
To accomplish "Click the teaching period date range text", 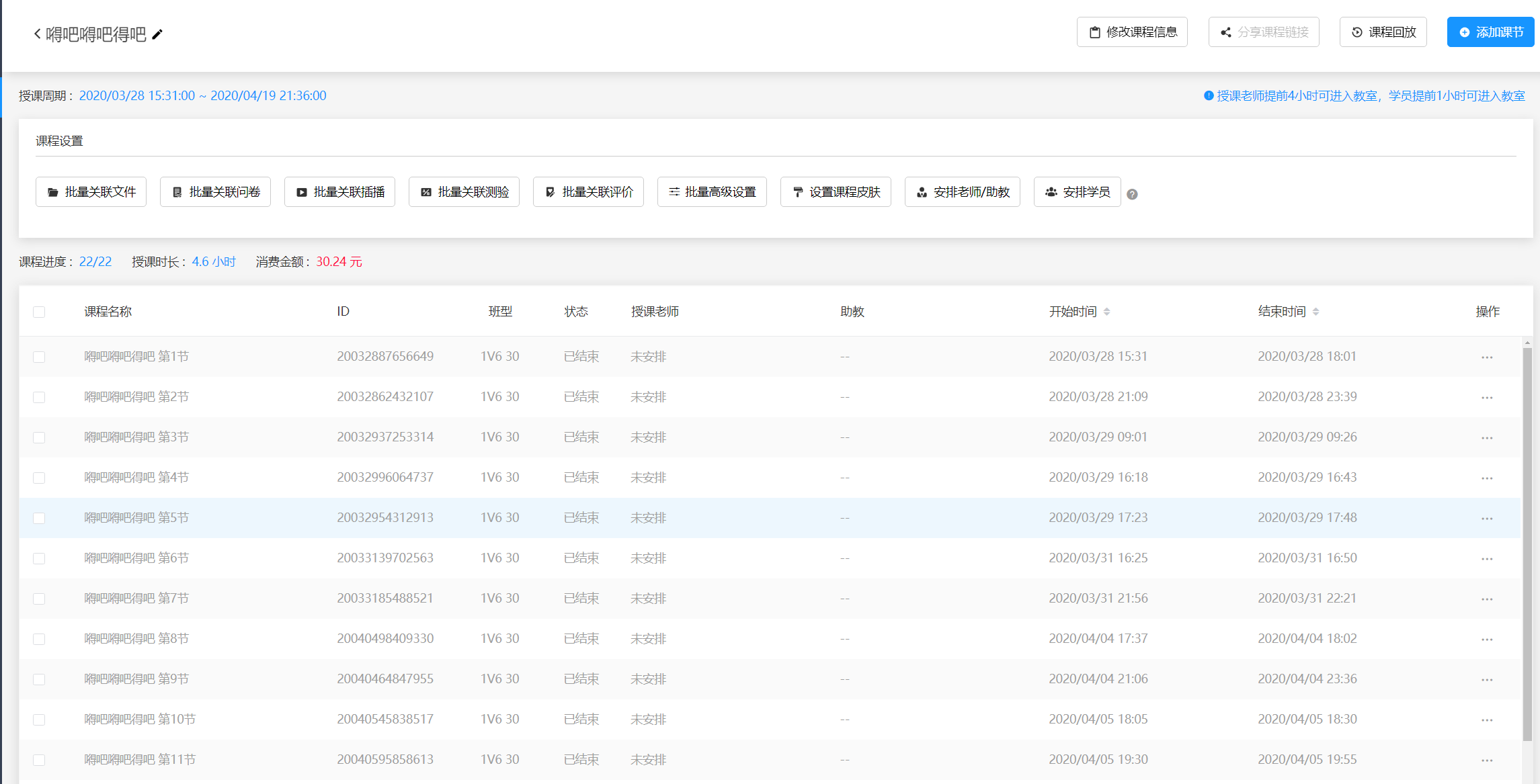I will (202, 96).
